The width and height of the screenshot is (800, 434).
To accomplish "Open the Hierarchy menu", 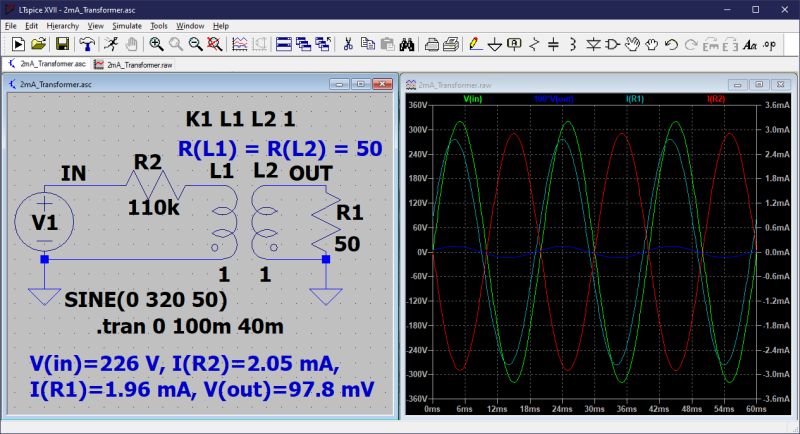I will tap(63, 25).
